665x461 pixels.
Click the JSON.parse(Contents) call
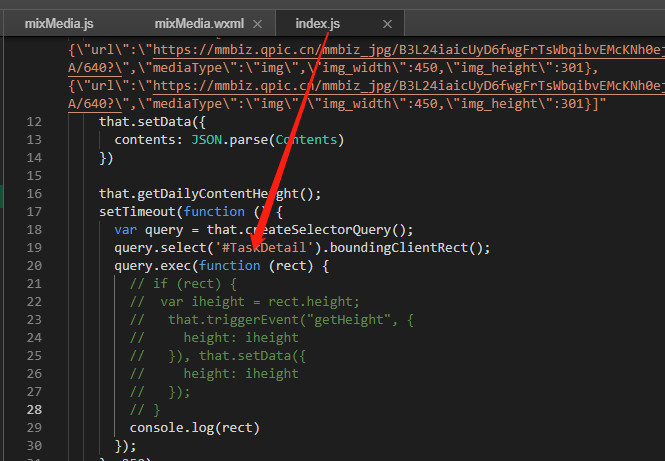(268, 140)
